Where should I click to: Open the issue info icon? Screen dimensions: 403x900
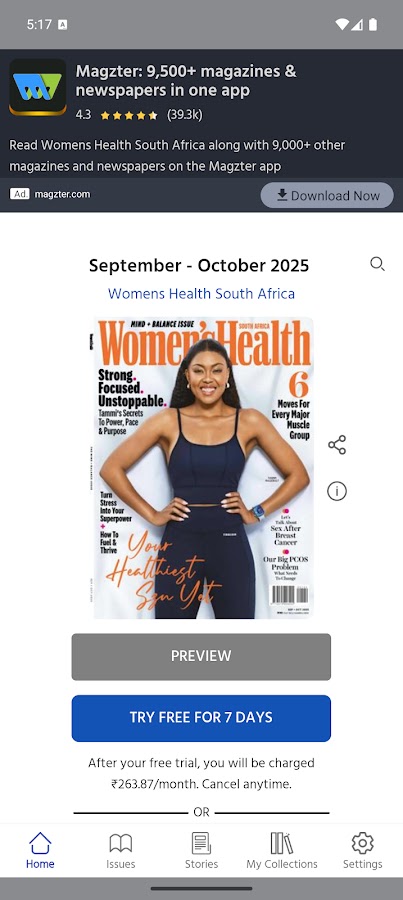point(337,491)
